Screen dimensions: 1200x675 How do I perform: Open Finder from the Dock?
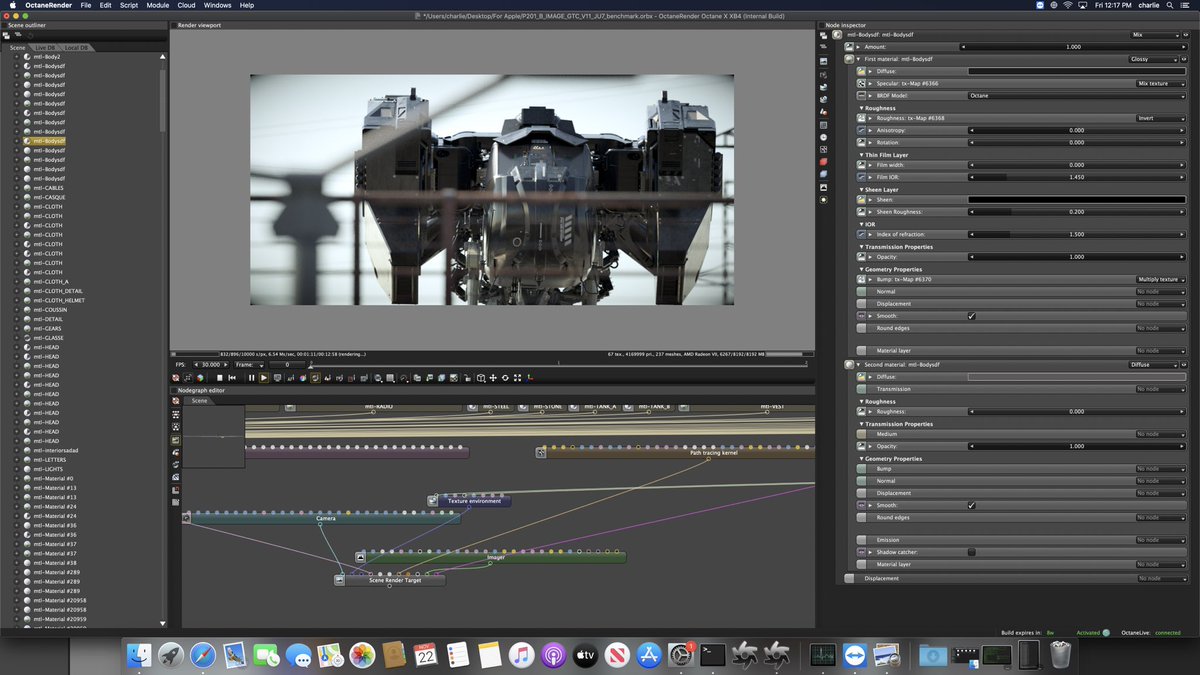click(x=139, y=655)
